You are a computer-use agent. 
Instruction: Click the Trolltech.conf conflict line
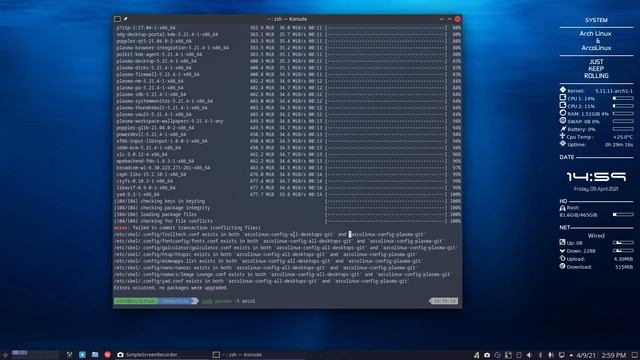click(x=269, y=234)
